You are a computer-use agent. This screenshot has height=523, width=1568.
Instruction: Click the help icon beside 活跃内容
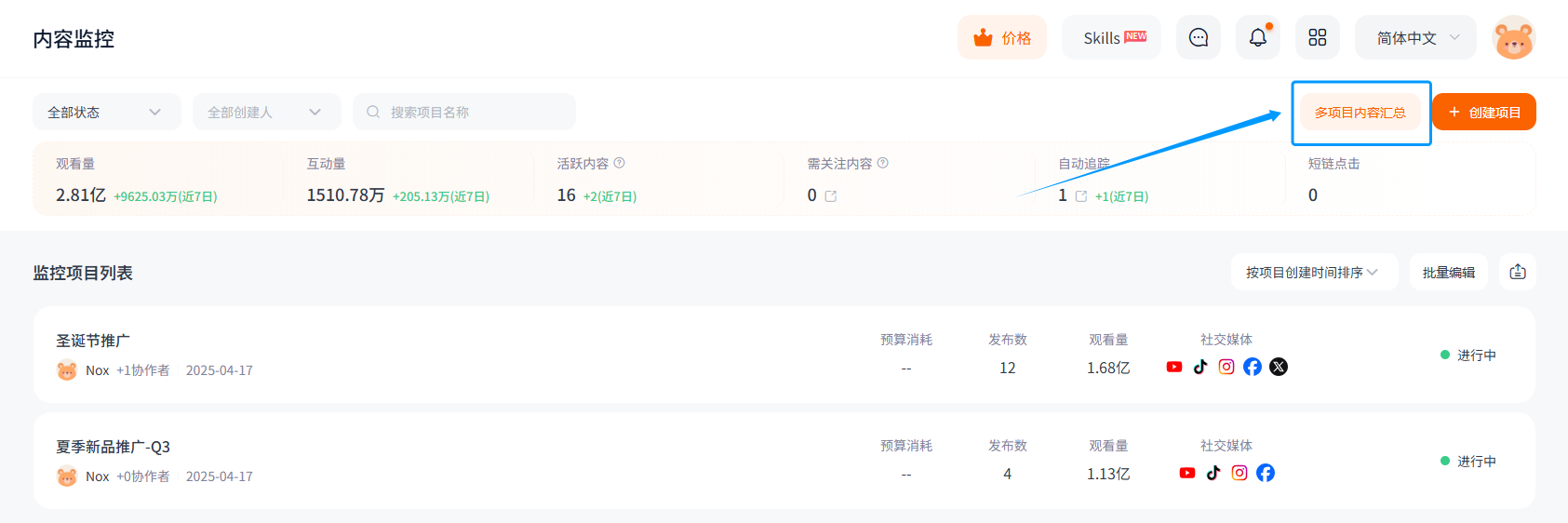pos(620,163)
